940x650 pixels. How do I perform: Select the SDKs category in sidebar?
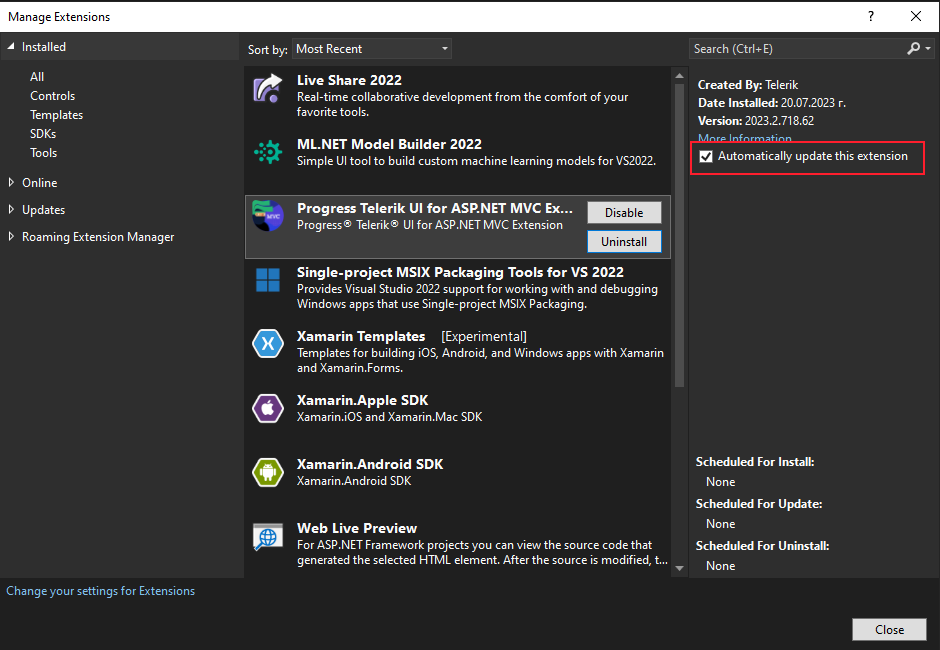[43, 134]
